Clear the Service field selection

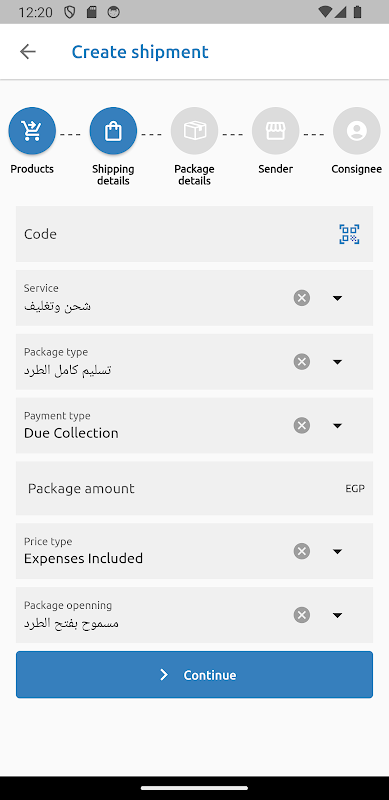click(x=302, y=297)
